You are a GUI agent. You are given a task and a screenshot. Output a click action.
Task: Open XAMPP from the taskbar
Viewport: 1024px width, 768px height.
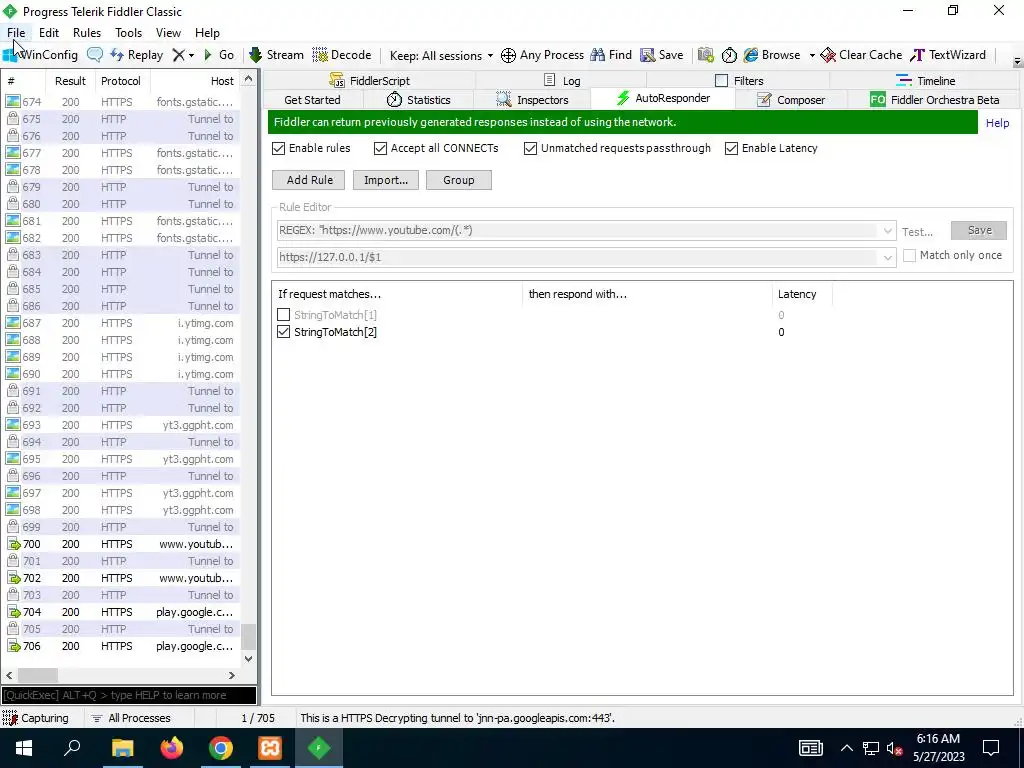pos(270,748)
